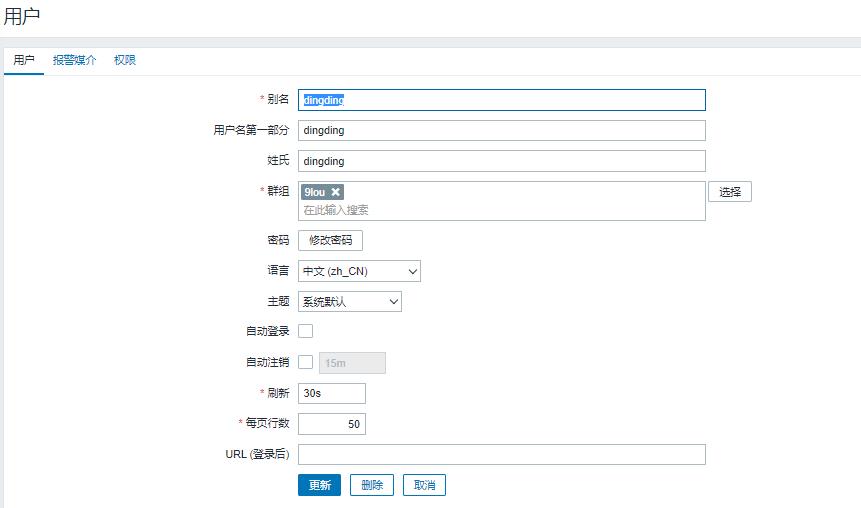The width and height of the screenshot is (861, 508).
Task: Click the 修改密码 button
Action: click(330, 240)
